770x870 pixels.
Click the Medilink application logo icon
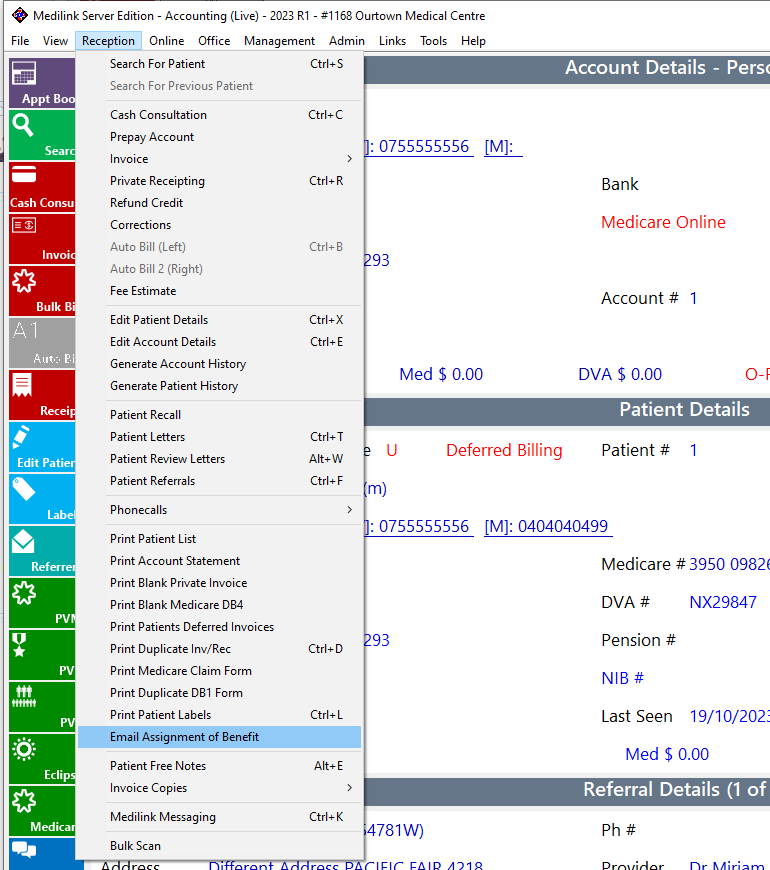[19, 16]
